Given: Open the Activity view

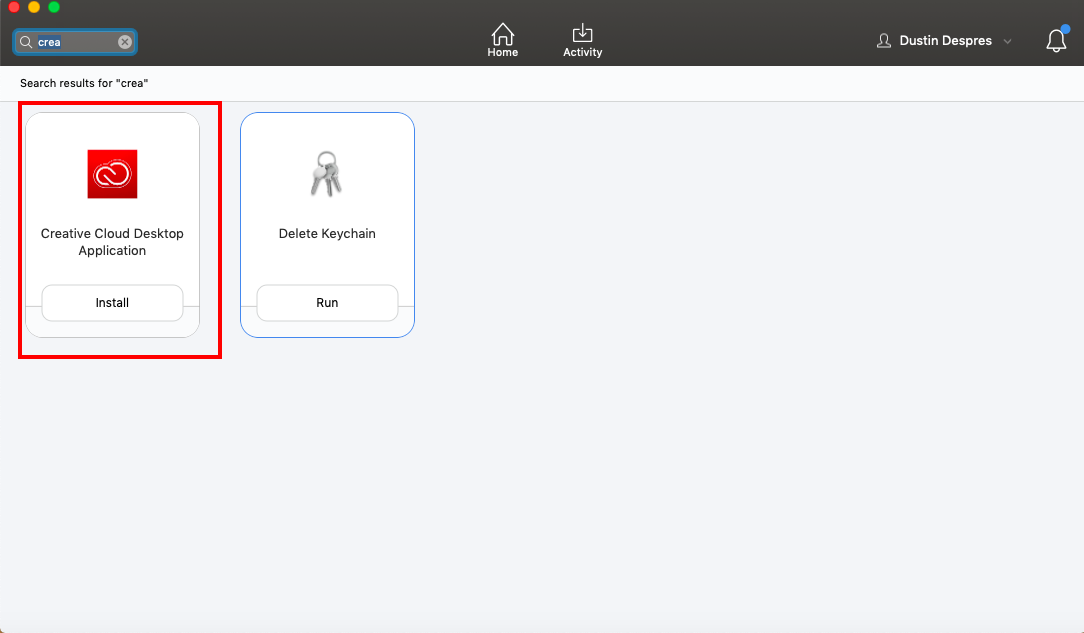Looking at the screenshot, I should pyautogui.click(x=582, y=40).
